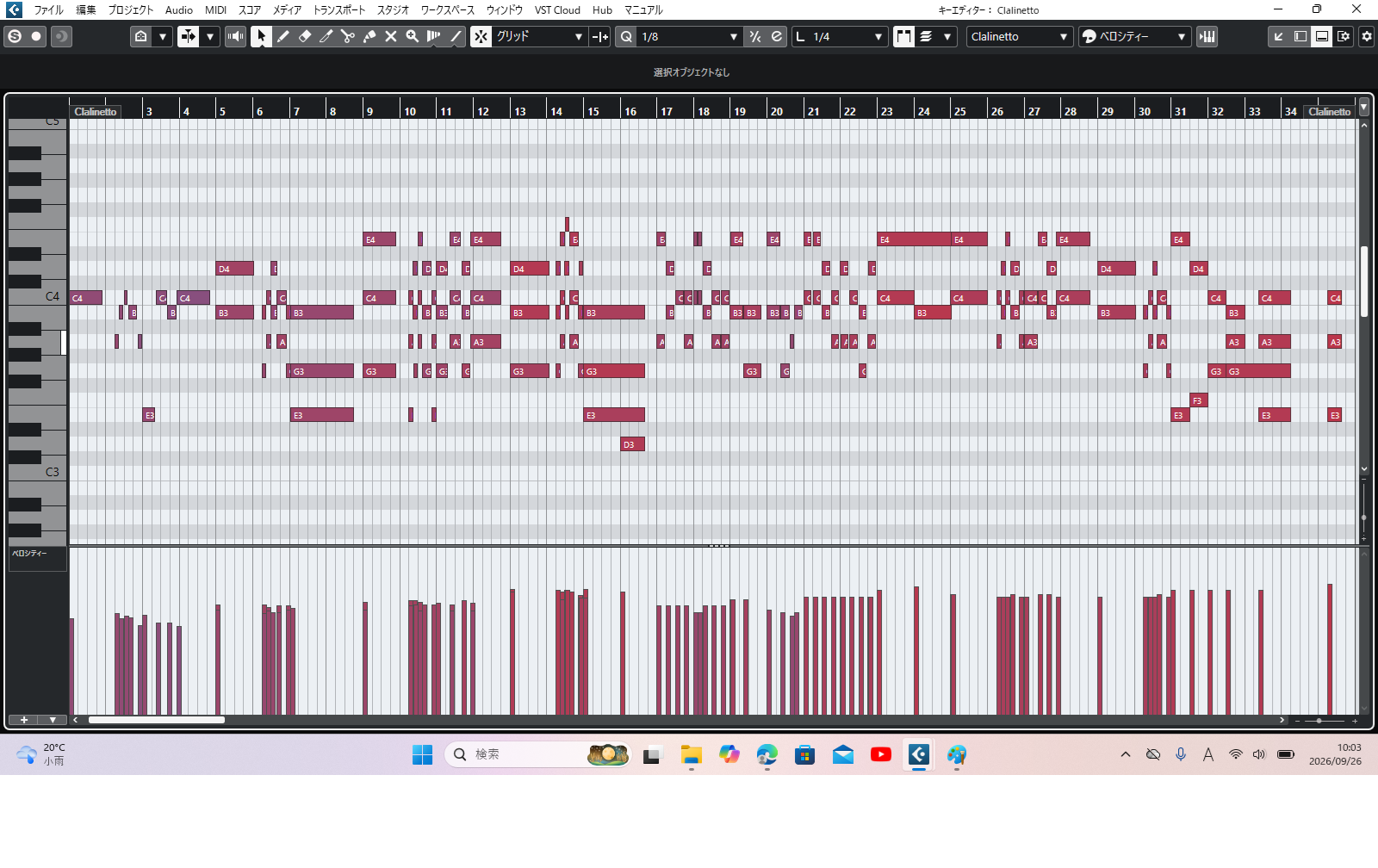Click the apply quantize Q icon
The height and width of the screenshot is (868, 1378).
pyautogui.click(x=626, y=36)
